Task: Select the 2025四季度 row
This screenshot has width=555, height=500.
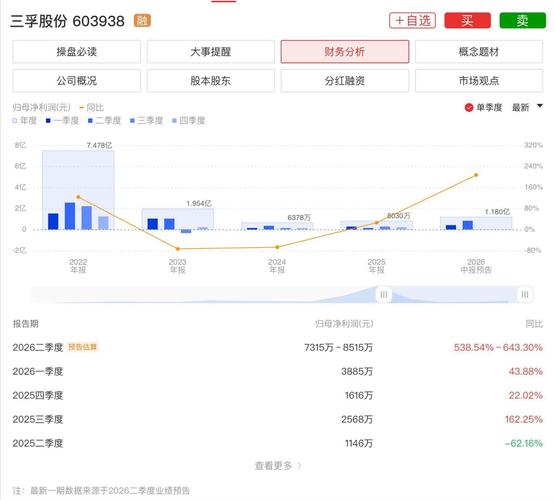Action: pyautogui.click(x=278, y=395)
